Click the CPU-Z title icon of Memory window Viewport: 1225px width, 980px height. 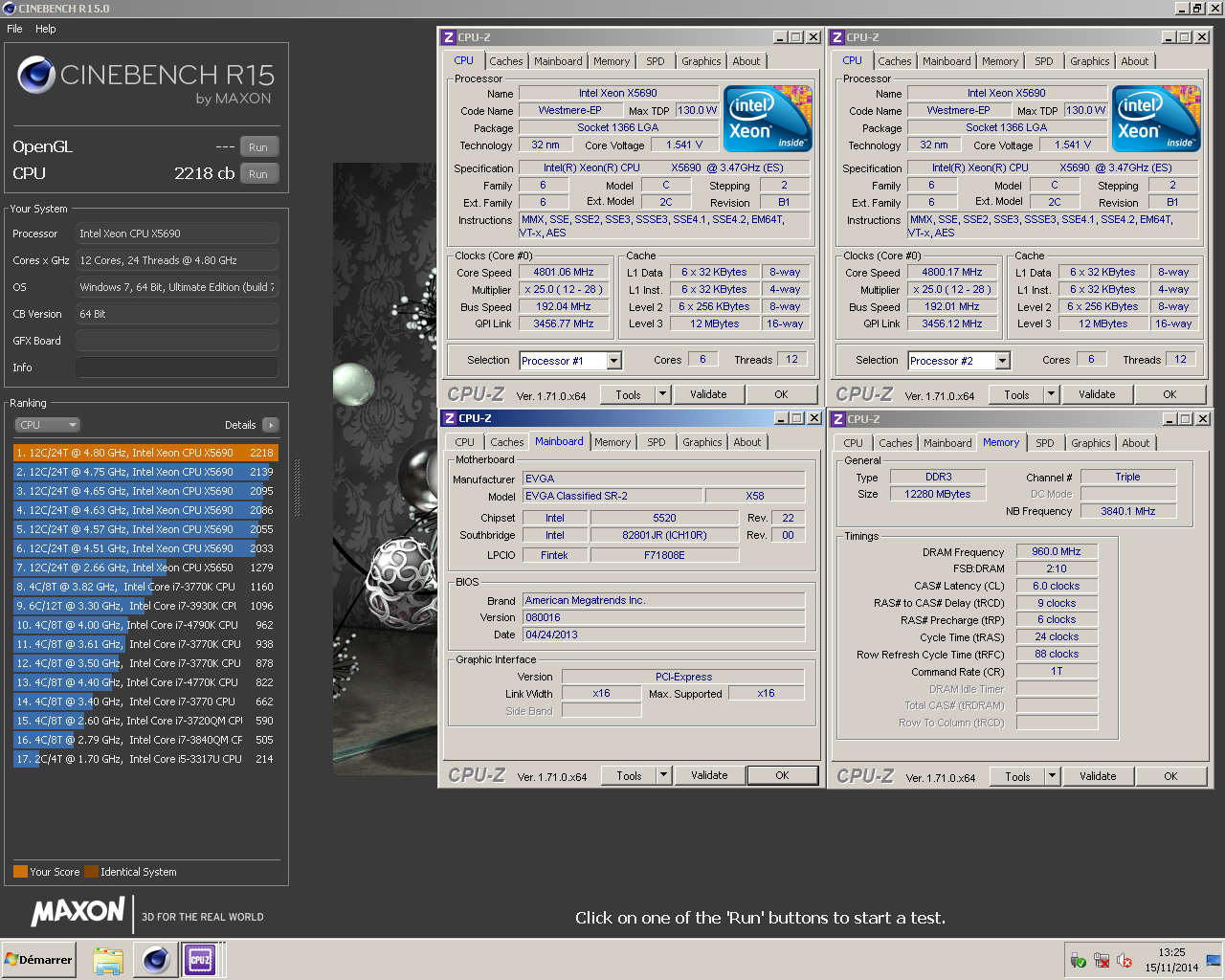coord(838,419)
